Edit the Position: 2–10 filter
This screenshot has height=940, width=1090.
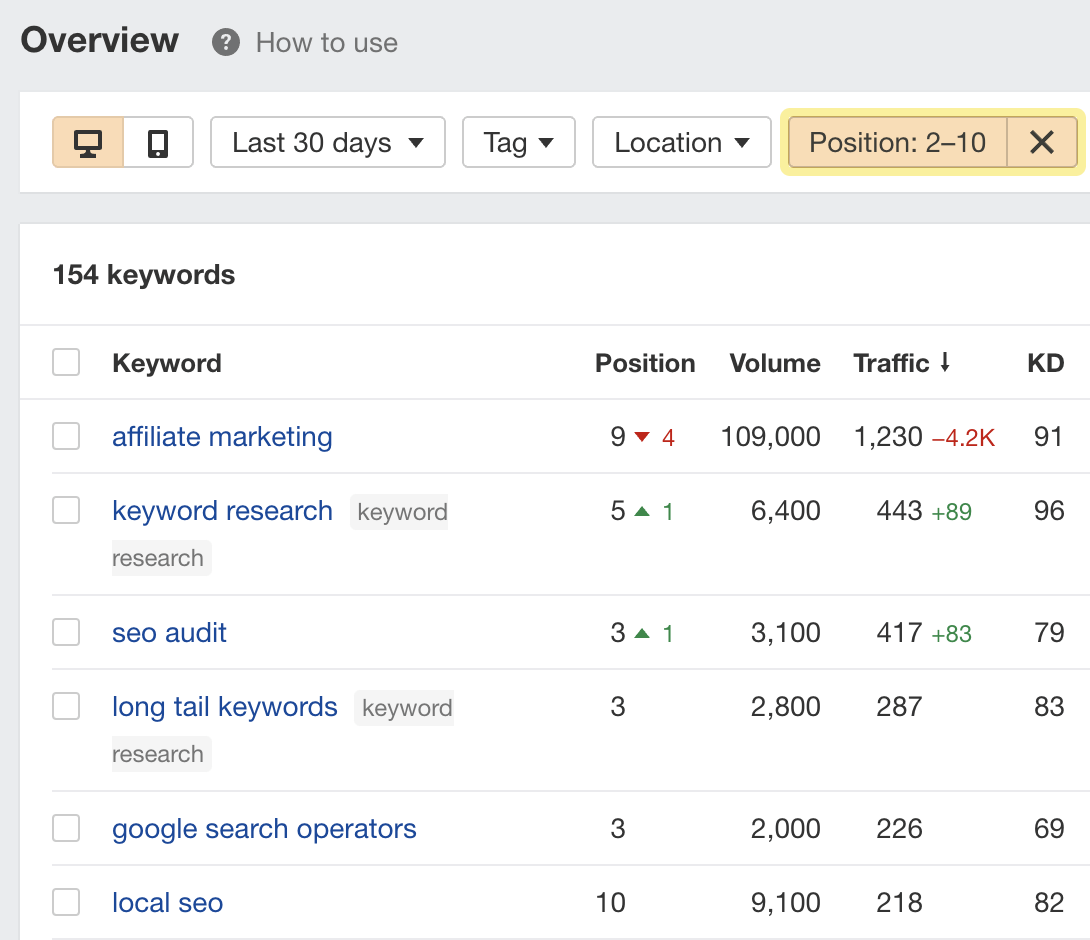(x=897, y=143)
